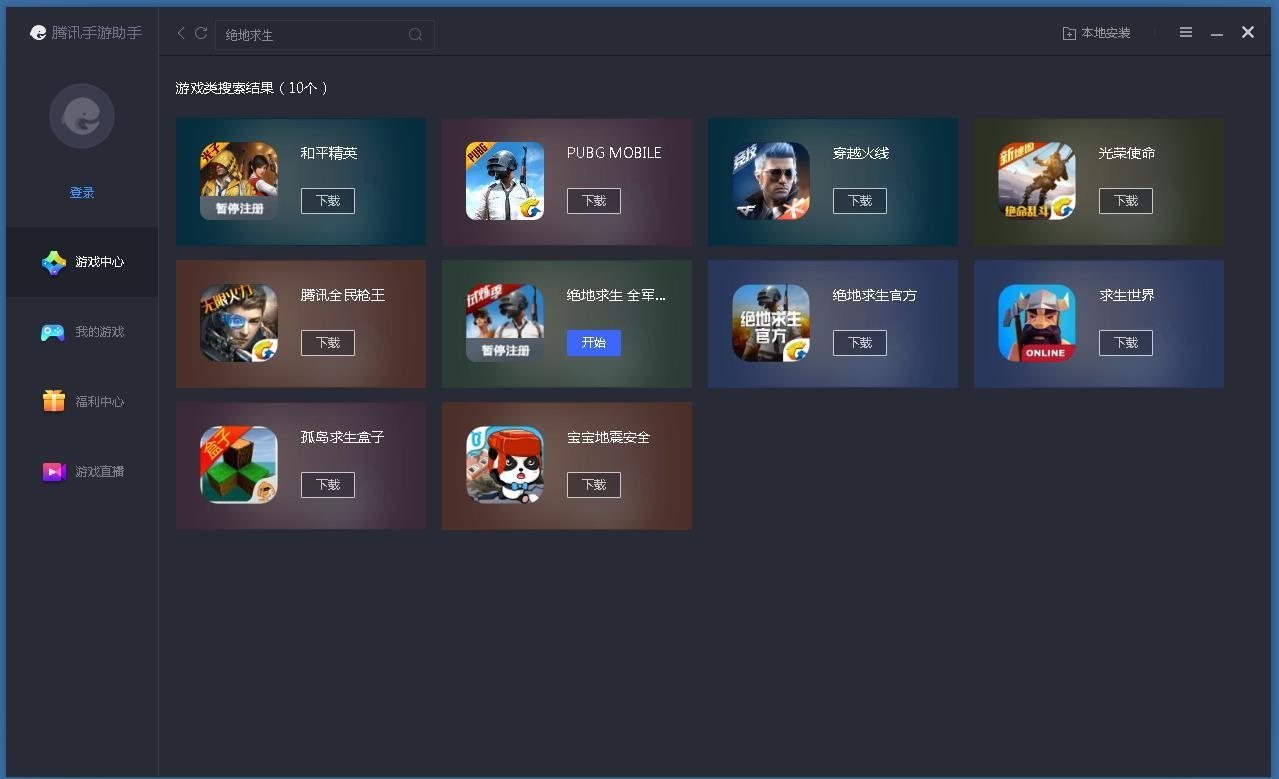Select 我的游戏 in sidebar
The width and height of the screenshot is (1279, 779).
coord(82,332)
